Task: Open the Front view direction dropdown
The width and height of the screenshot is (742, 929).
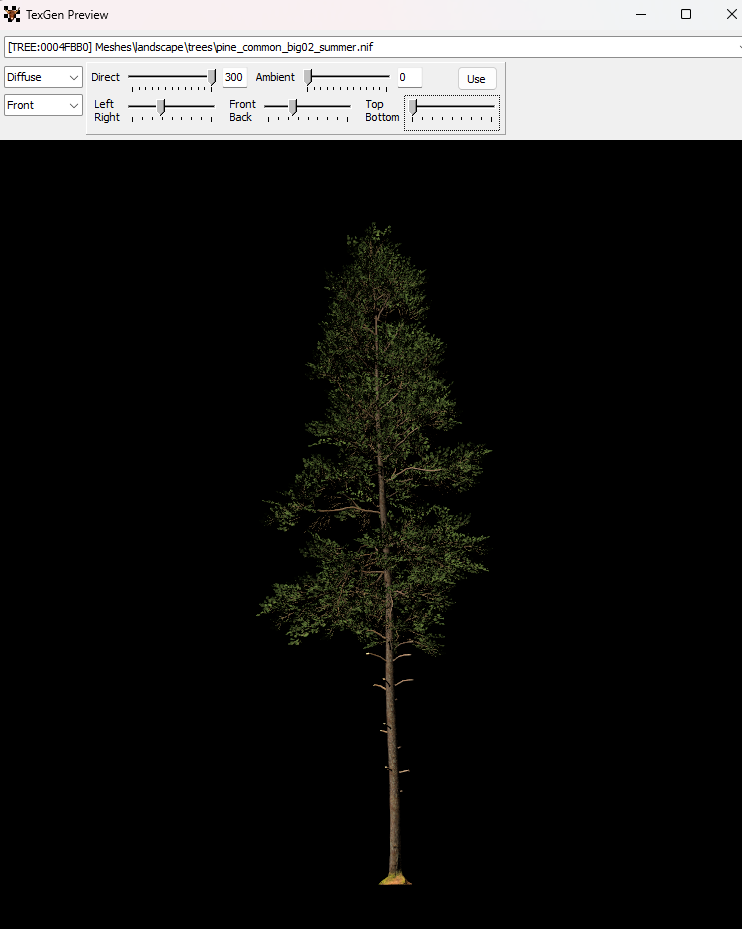Action: (43, 105)
